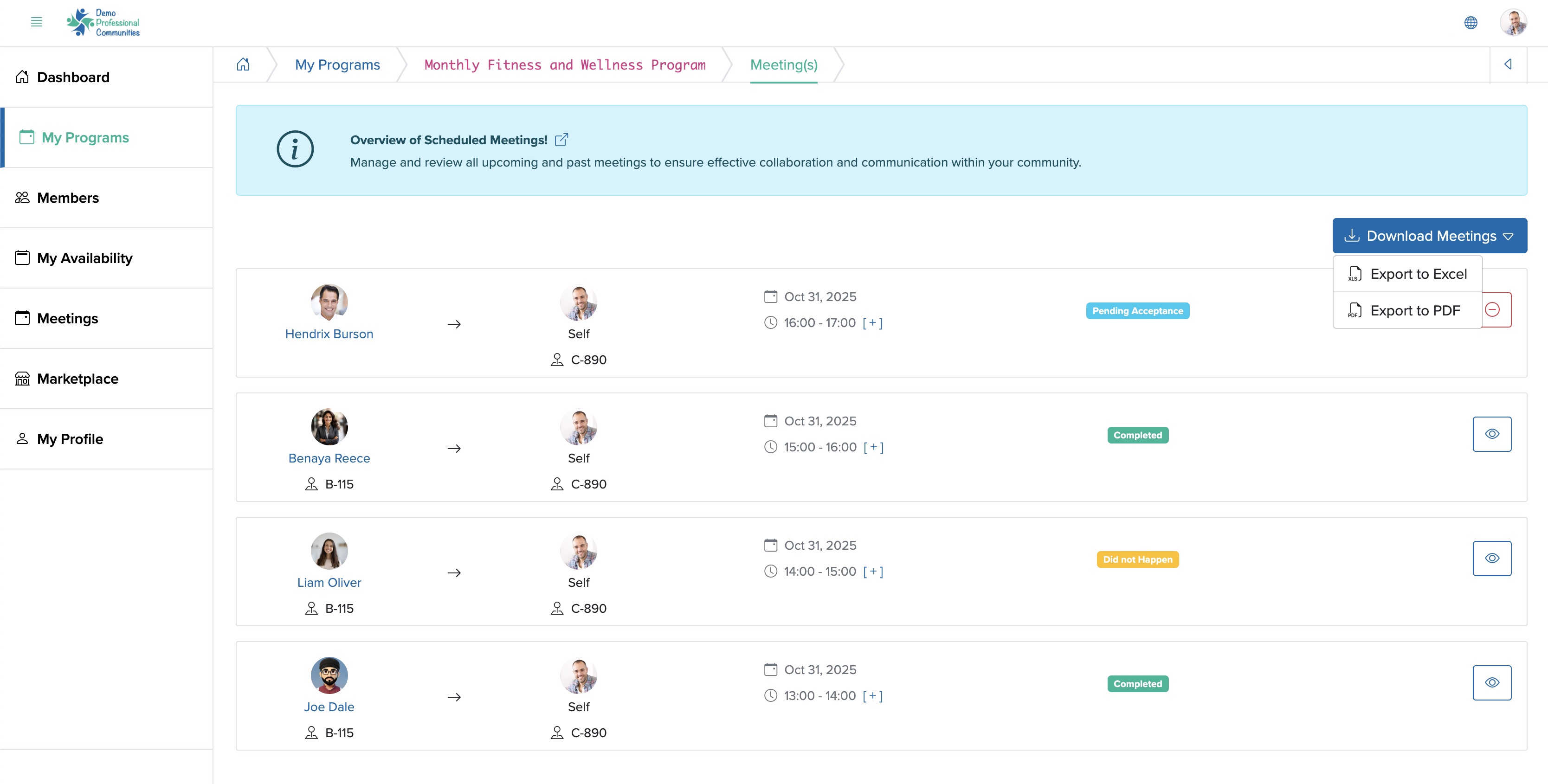The height and width of the screenshot is (784, 1548).
Task: Toggle visibility for Liam Oliver meeting
Action: 1492,558
